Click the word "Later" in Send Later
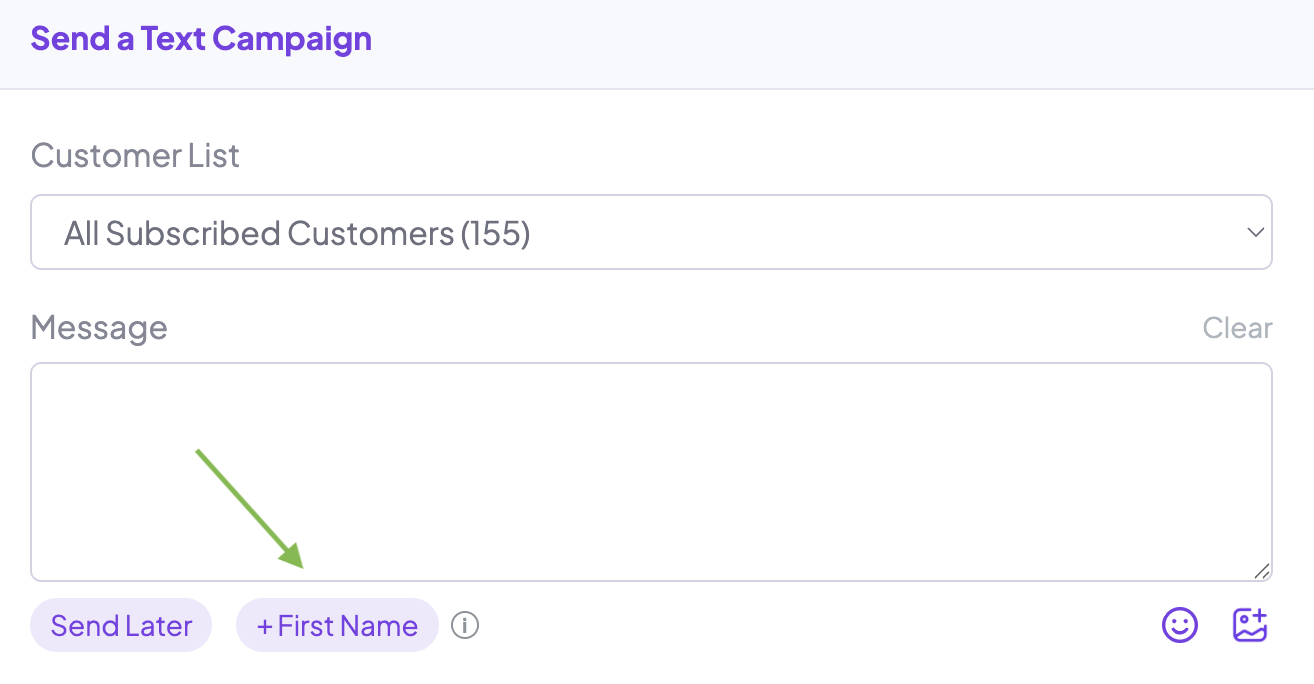 pos(159,626)
